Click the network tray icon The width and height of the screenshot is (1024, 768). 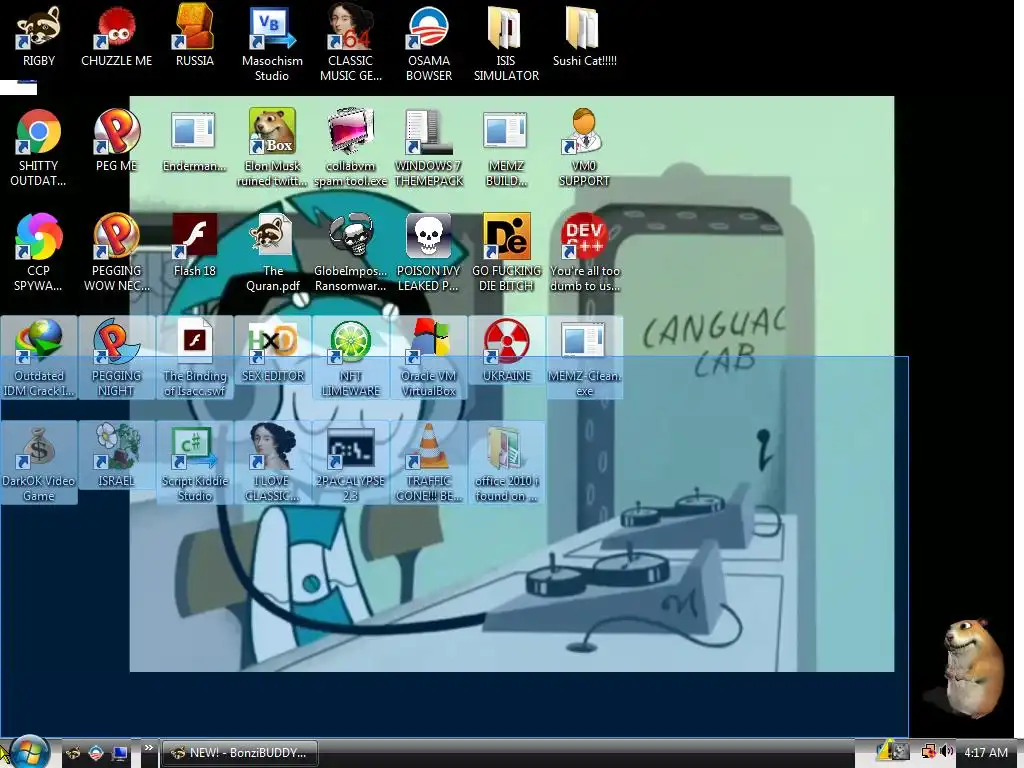click(928, 752)
